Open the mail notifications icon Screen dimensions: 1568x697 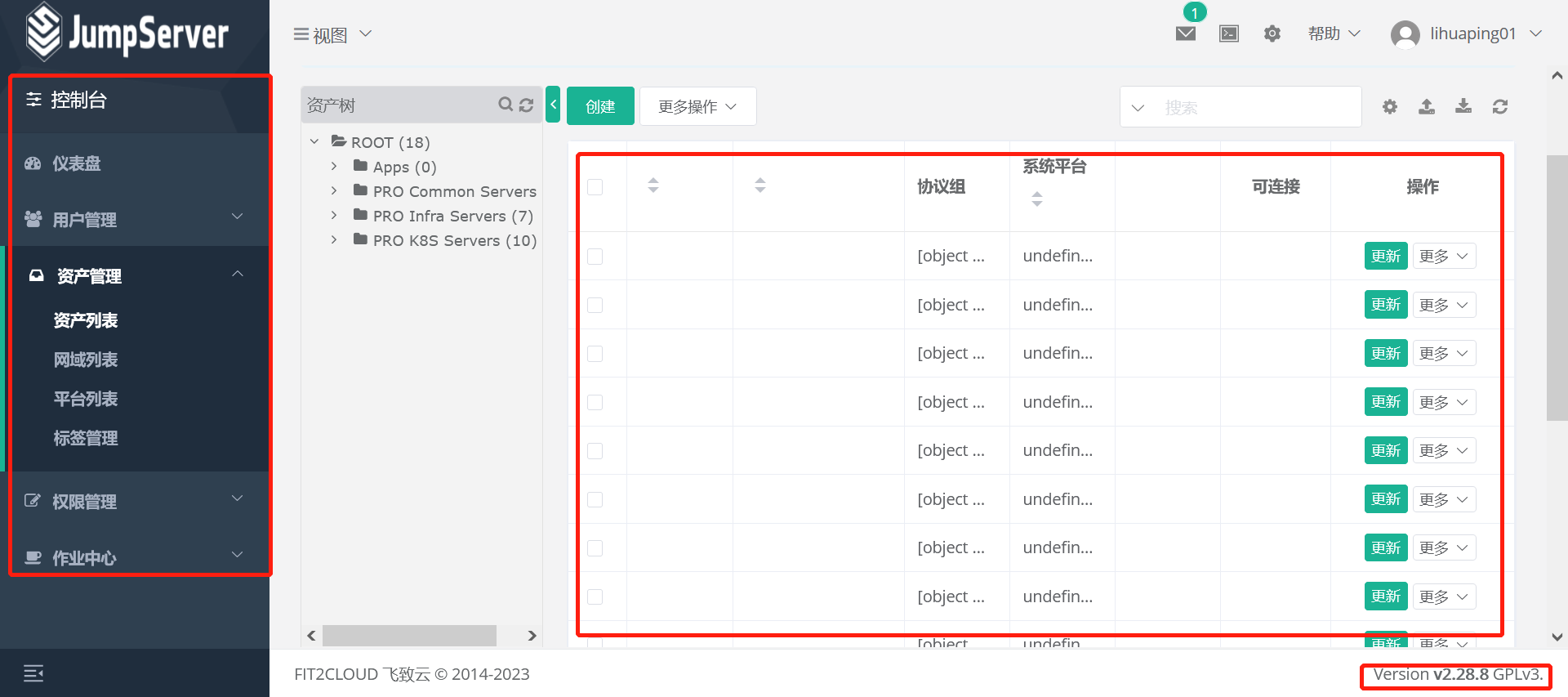point(1186,34)
